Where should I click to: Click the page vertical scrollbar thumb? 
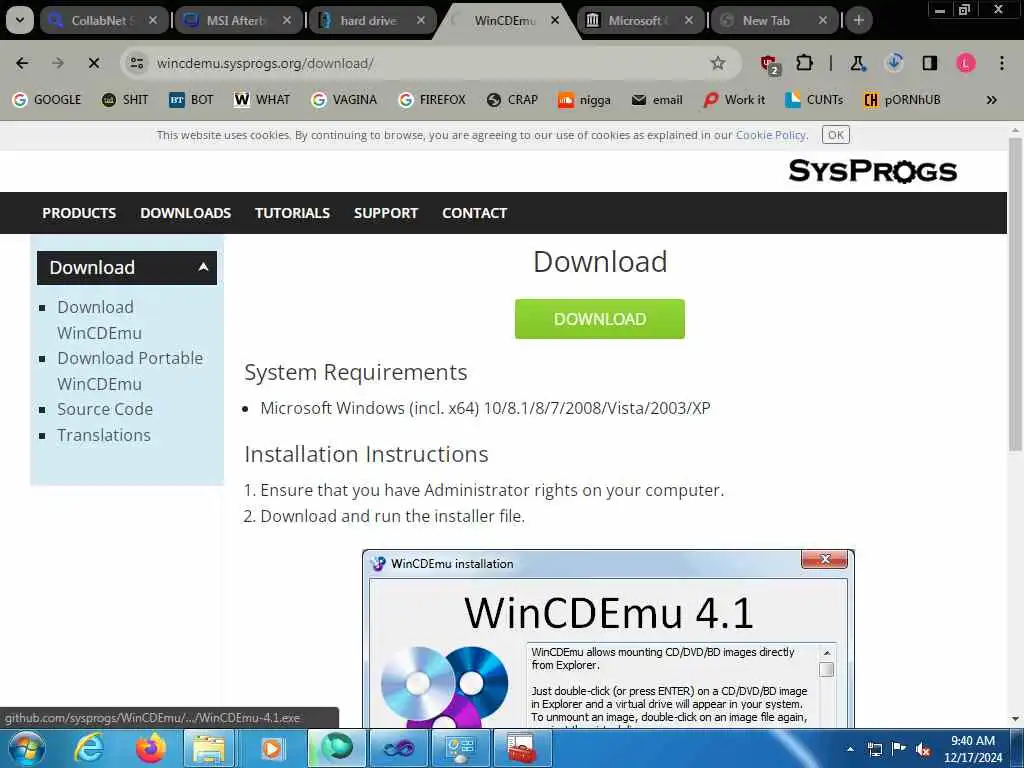pyautogui.click(x=1015, y=294)
